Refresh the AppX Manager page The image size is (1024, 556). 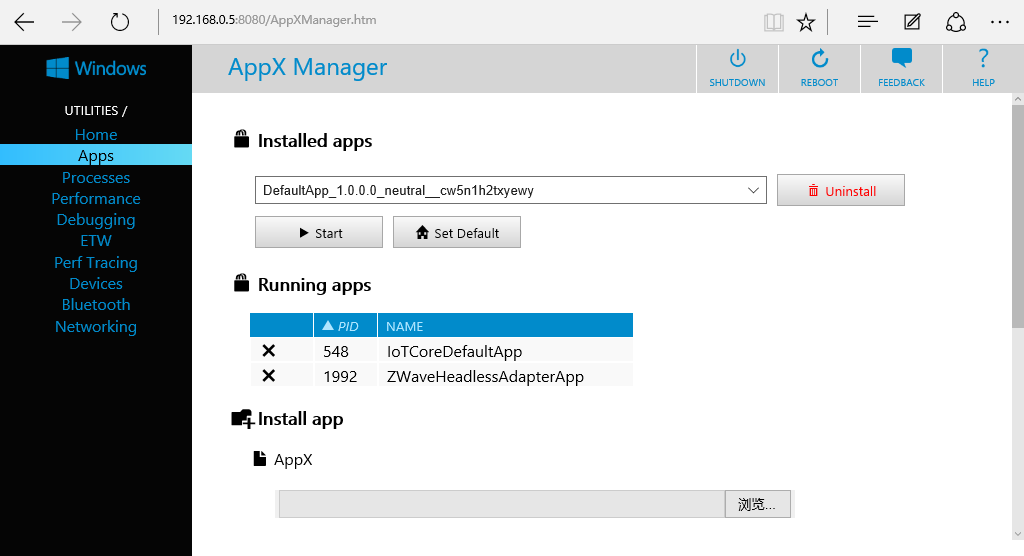pyautogui.click(x=120, y=22)
